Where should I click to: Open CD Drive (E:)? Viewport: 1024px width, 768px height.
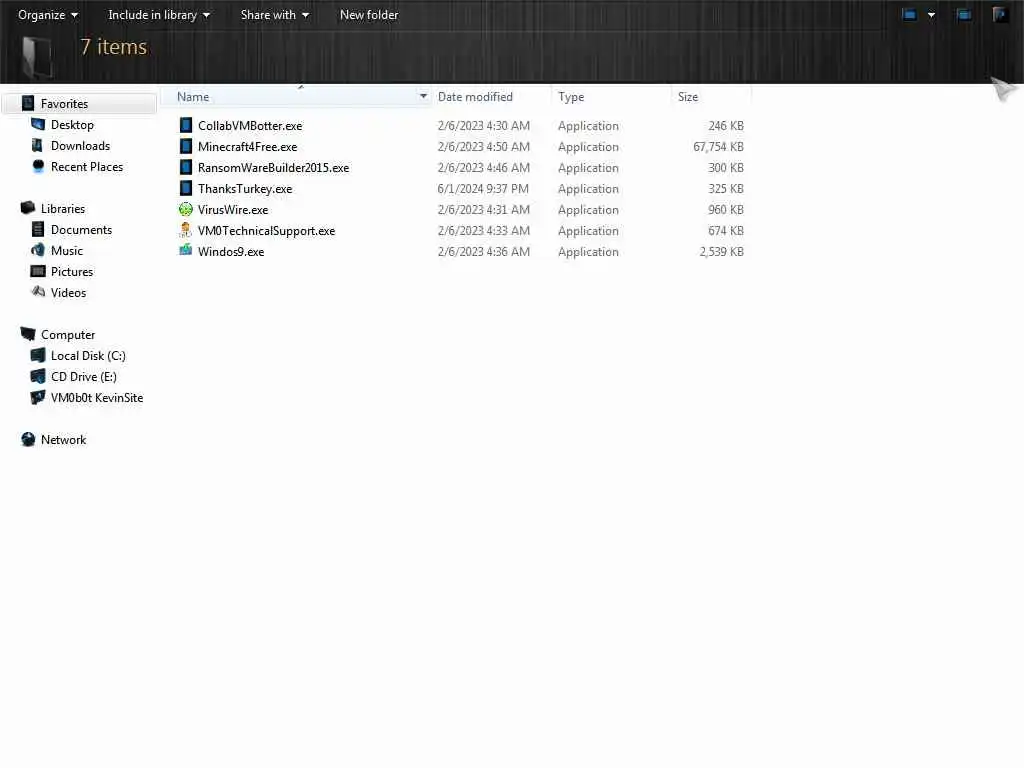point(84,376)
